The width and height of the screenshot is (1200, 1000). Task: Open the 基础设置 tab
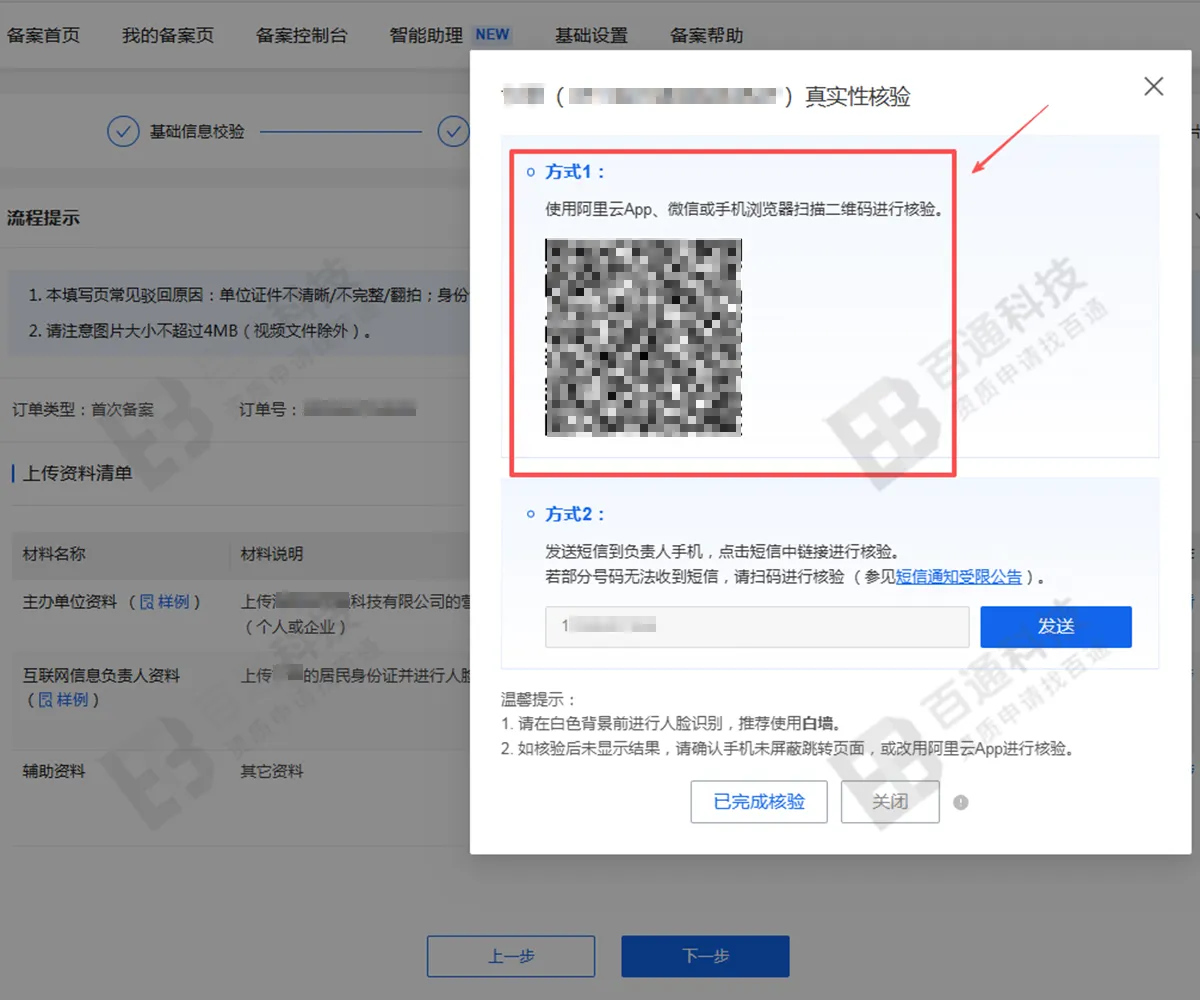pyautogui.click(x=591, y=35)
